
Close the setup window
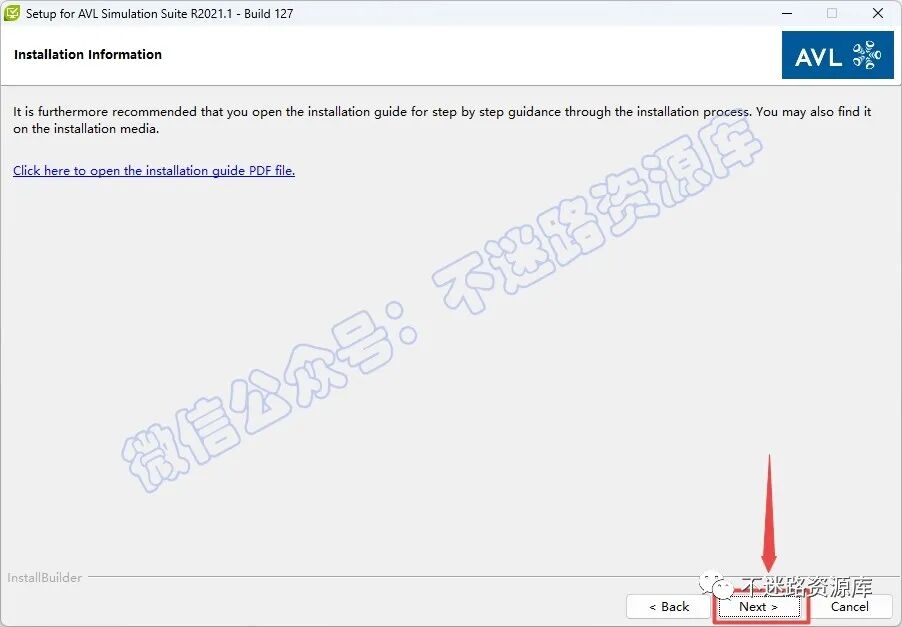tap(878, 13)
